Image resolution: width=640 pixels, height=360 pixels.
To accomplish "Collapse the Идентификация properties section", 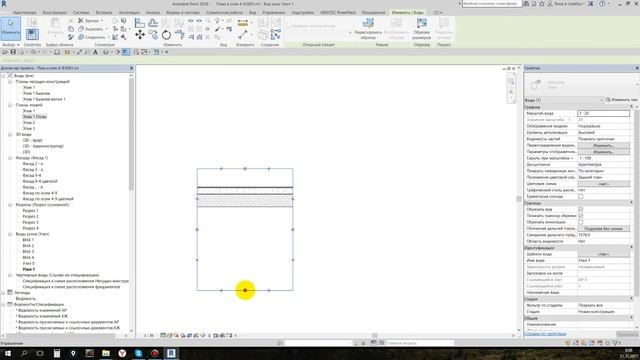I will [x=631, y=248].
